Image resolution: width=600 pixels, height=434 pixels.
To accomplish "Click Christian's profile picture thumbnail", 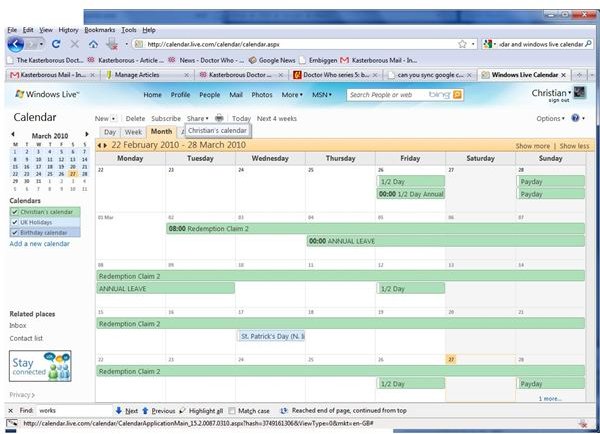I will tap(580, 93).
